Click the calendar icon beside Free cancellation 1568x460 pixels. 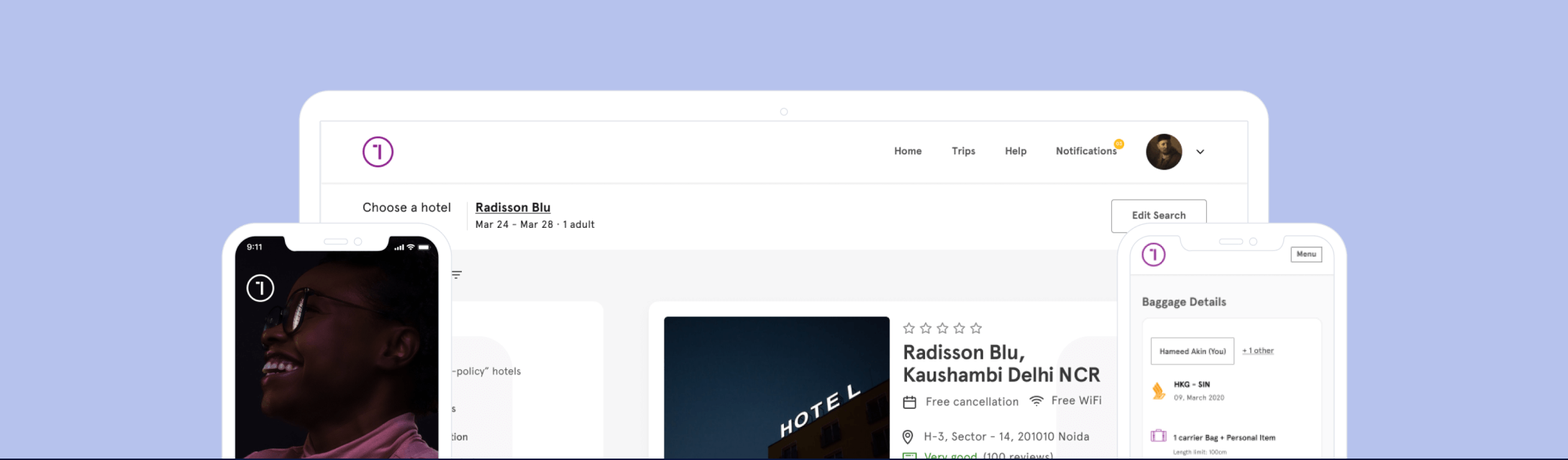(x=910, y=402)
